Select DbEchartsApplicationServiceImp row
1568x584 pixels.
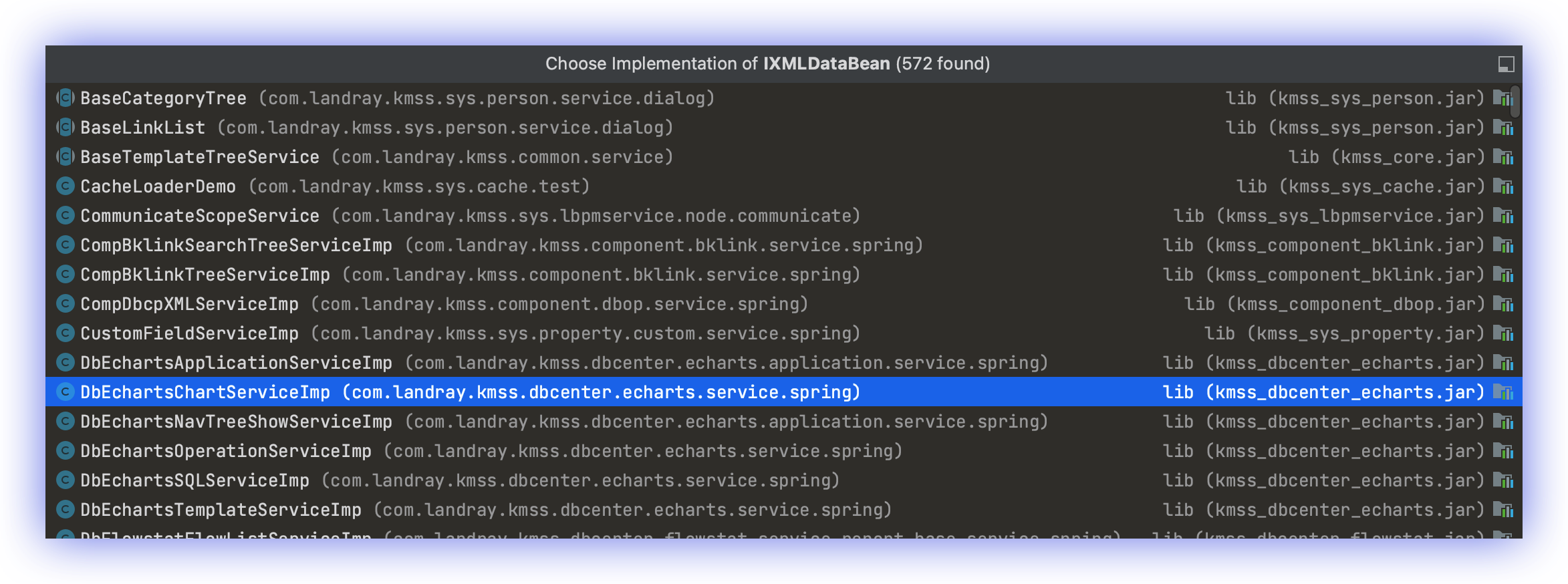(x=784, y=363)
